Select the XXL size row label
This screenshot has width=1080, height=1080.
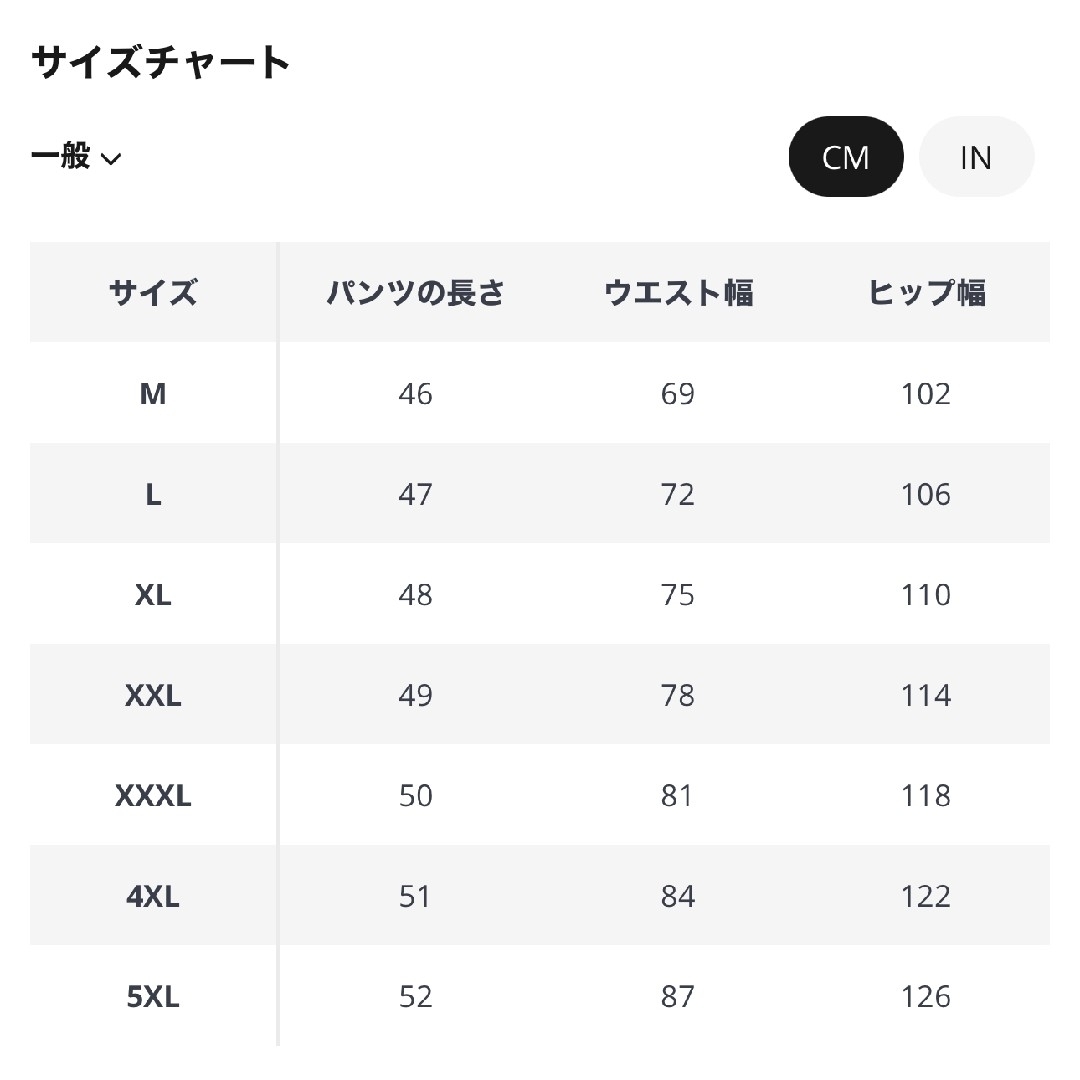tap(153, 696)
